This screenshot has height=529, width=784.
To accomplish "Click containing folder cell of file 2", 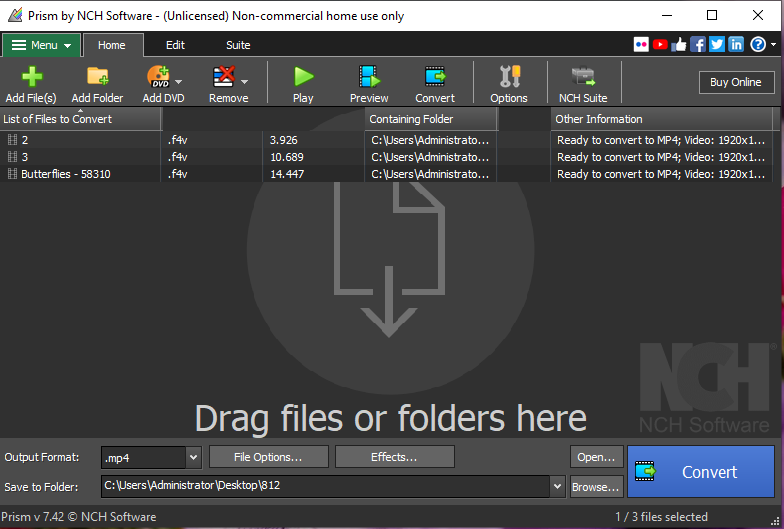I will tap(430, 140).
